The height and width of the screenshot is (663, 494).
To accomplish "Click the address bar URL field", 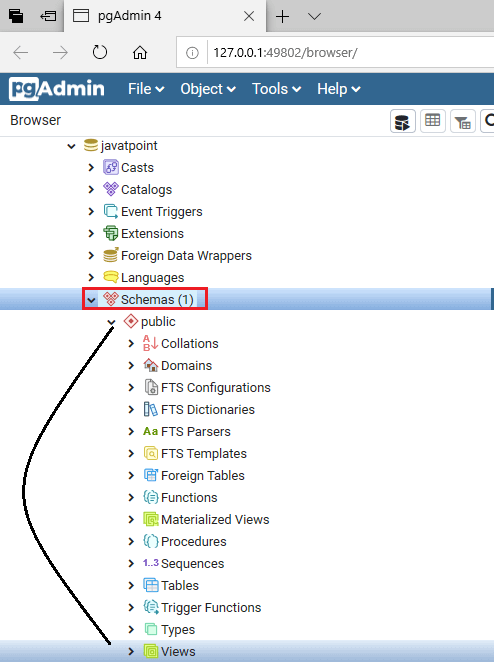I will 351,53.
